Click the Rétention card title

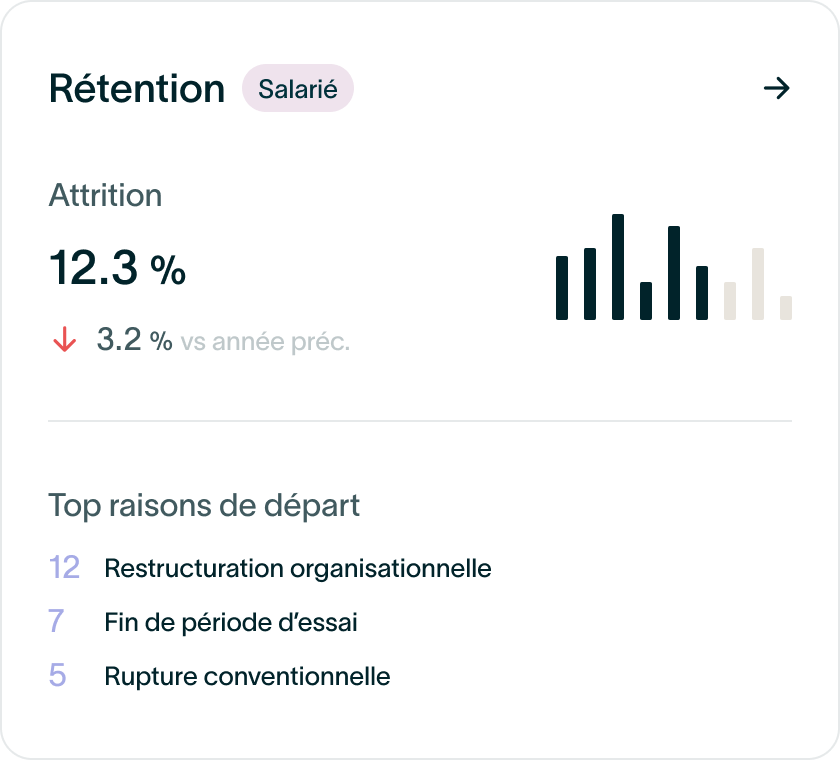tap(137, 88)
